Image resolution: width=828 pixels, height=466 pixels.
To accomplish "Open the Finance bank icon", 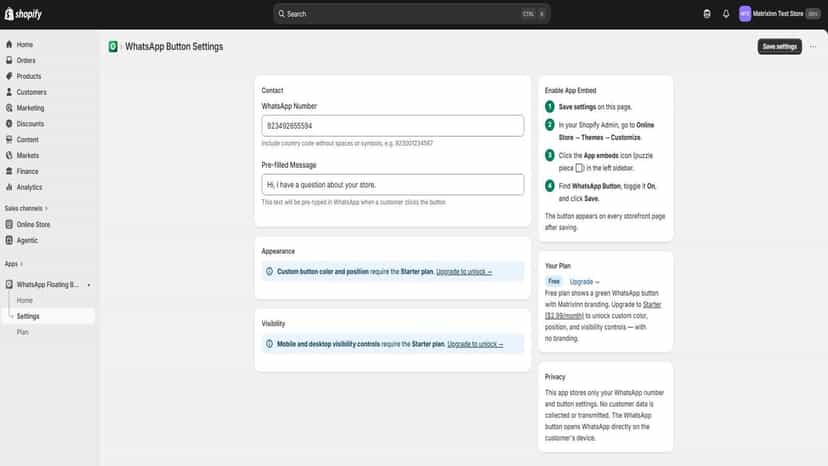I will (9, 171).
